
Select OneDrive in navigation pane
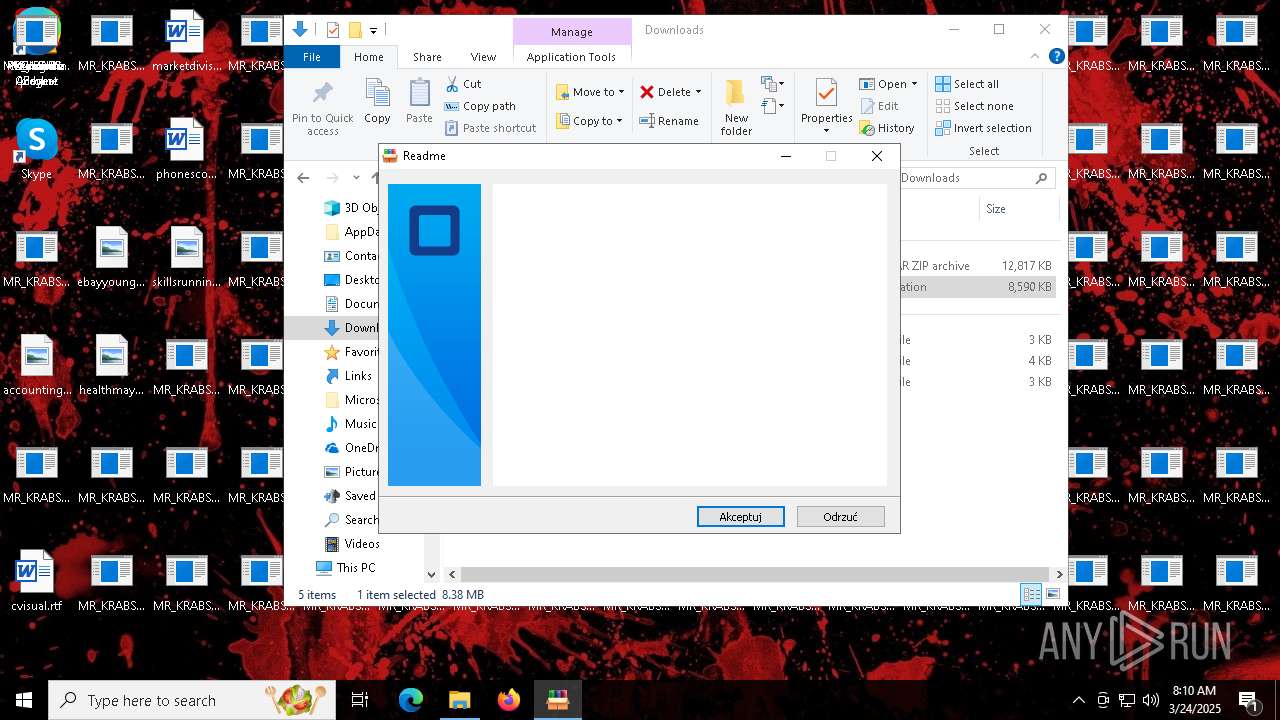pos(351,448)
